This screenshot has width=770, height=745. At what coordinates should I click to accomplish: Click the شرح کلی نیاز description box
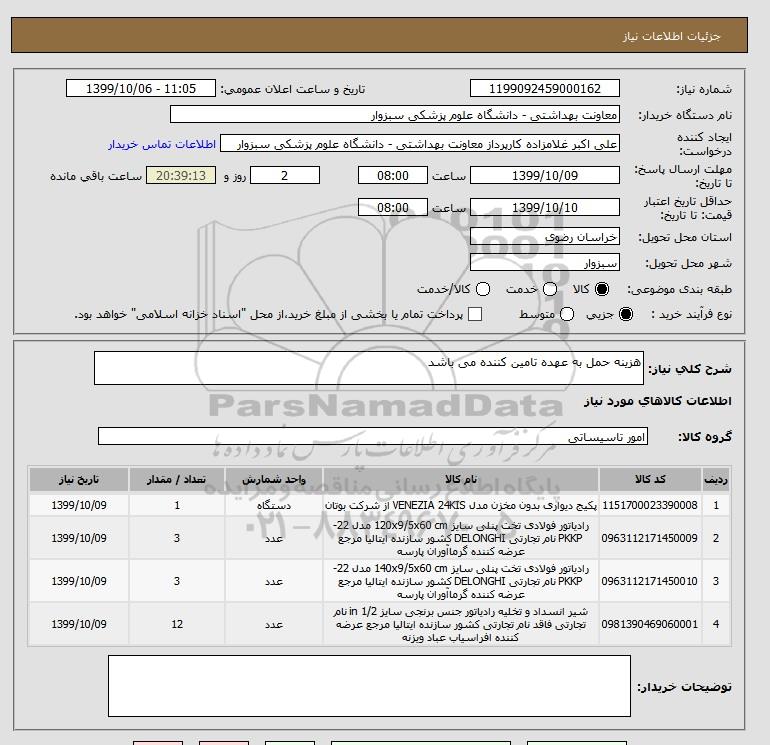point(369,368)
